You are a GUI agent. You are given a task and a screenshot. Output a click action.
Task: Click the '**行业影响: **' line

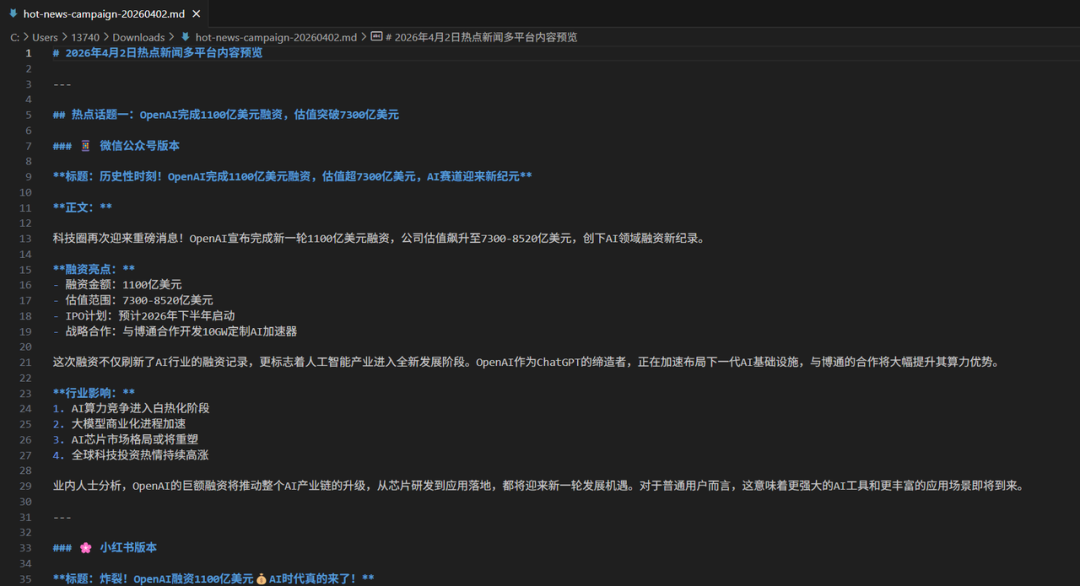[x=94, y=393]
